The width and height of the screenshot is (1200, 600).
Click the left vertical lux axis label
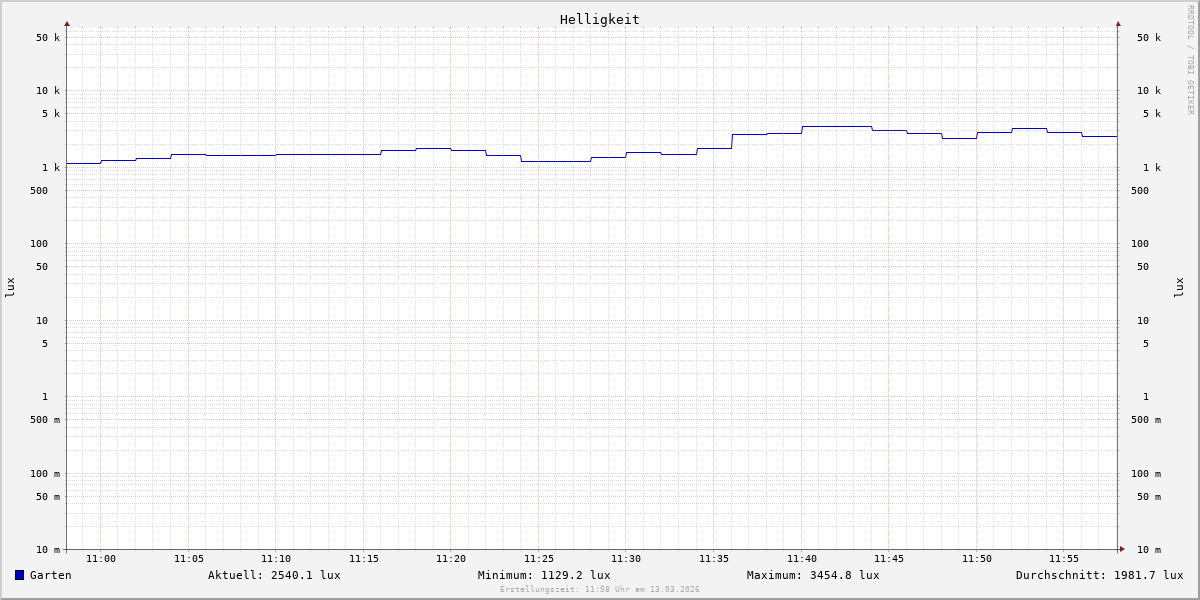click(x=10, y=287)
